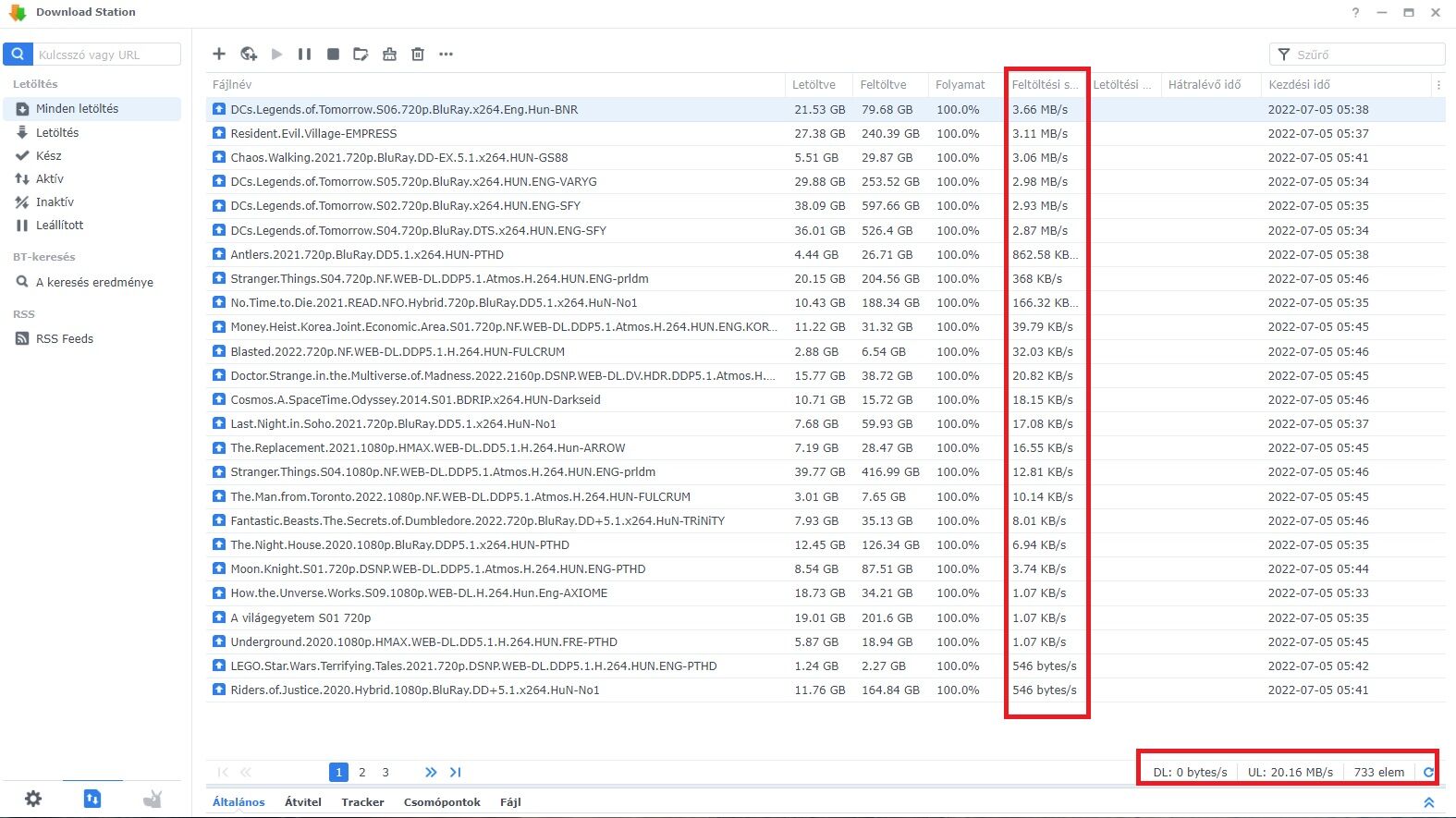Select Inaktív category in sidebar
The image size is (1456, 818).
tap(92, 201)
